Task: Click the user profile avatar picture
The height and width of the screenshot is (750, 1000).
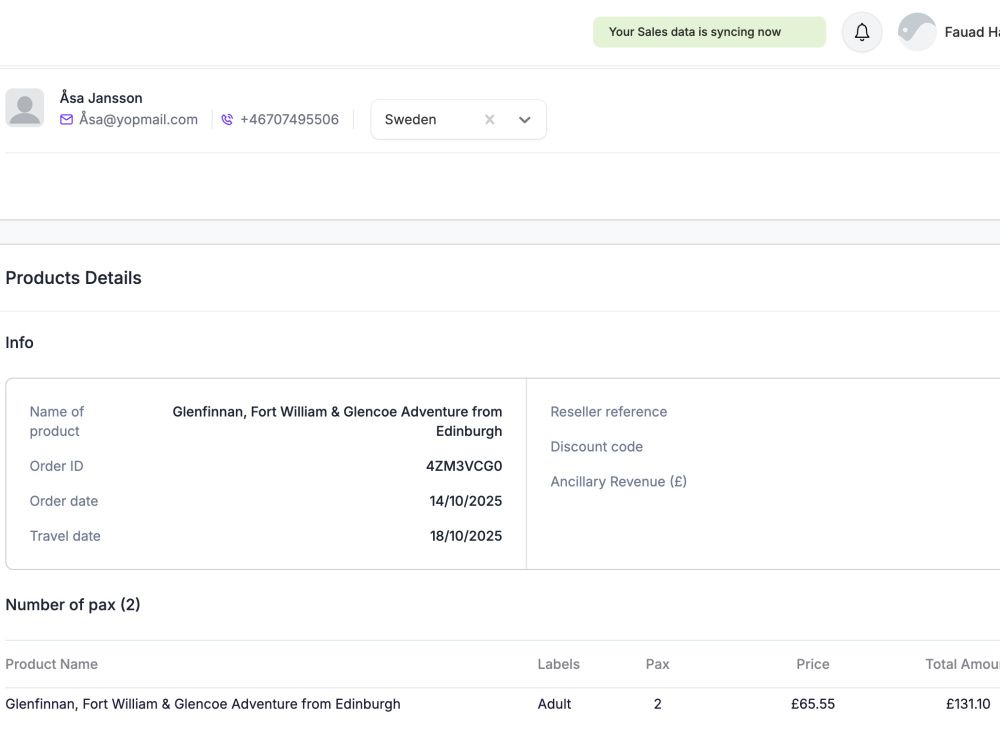Action: tap(916, 32)
